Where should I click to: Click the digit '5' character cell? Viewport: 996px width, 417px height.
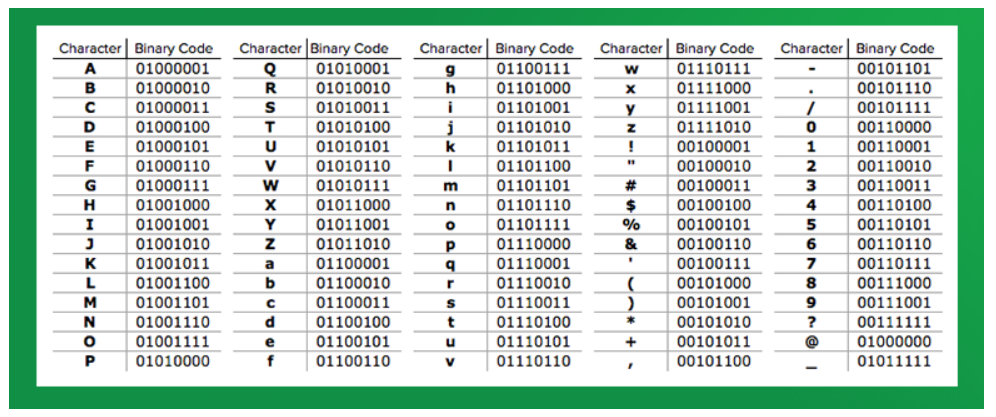[811, 224]
